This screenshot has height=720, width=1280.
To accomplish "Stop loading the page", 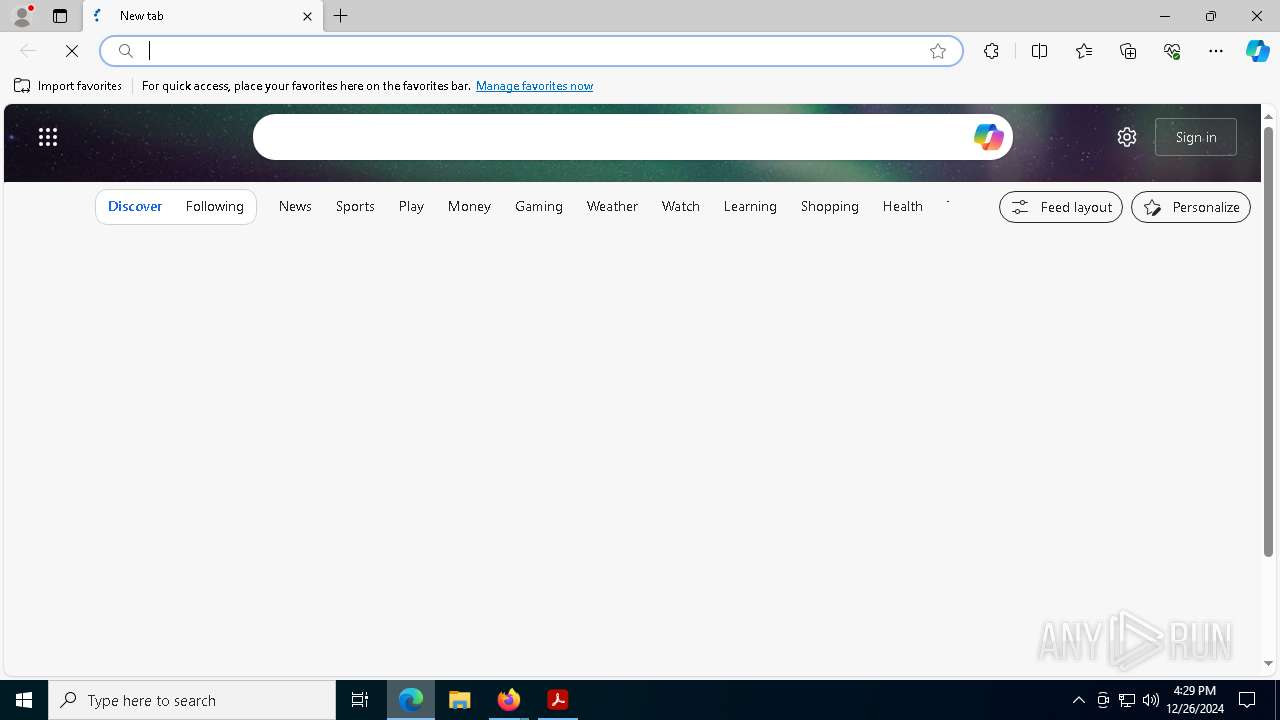I will [x=72, y=51].
